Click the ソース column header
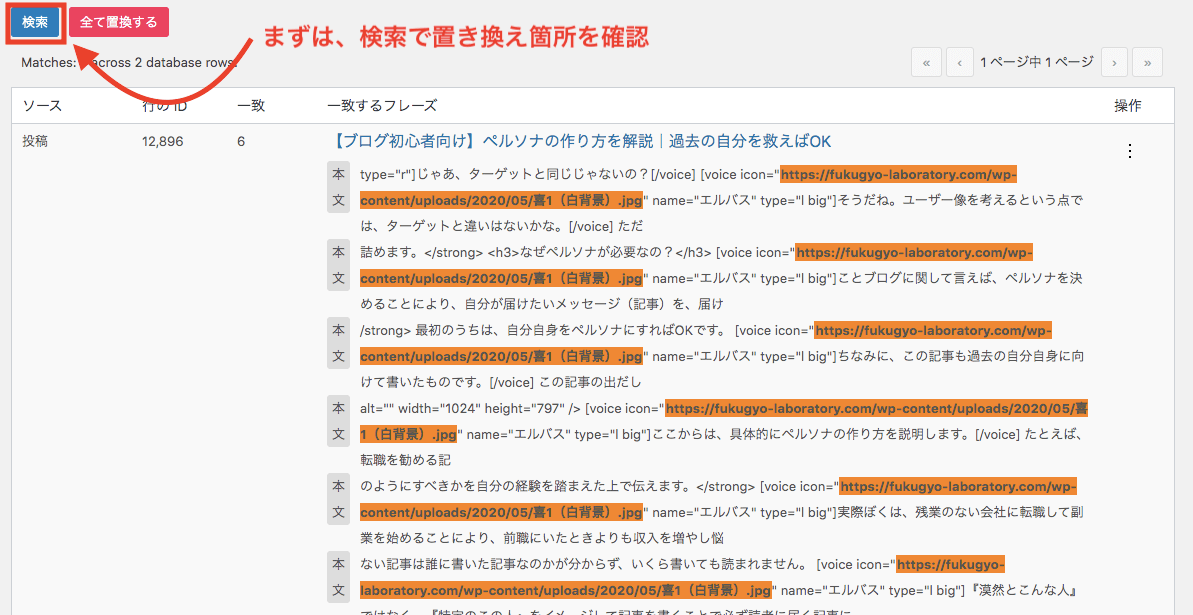The image size is (1193, 615). [42, 106]
